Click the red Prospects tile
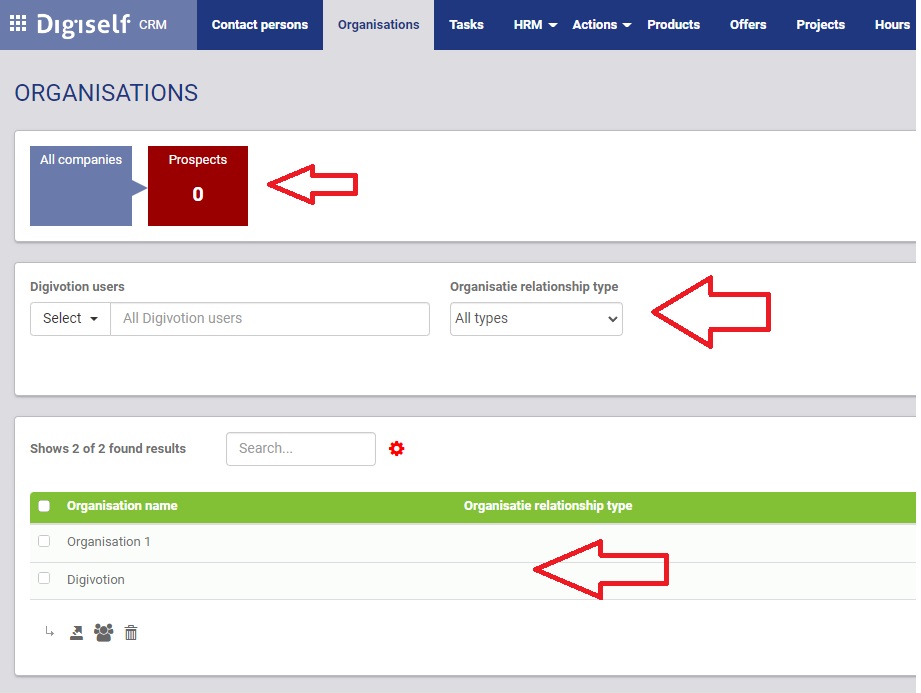The image size is (921, 693). click(x=198, y=186)
